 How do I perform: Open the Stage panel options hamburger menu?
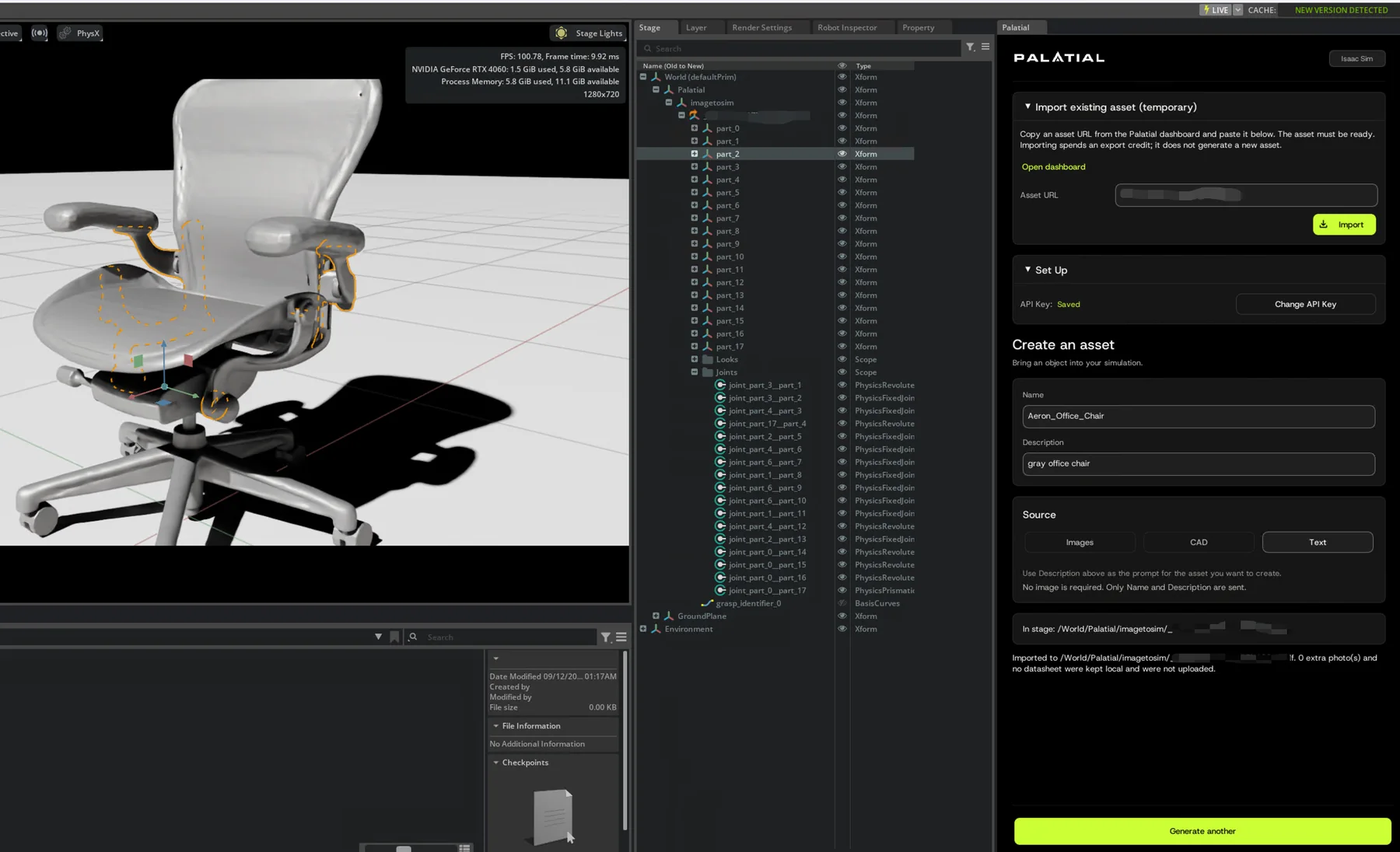(985, 47)
